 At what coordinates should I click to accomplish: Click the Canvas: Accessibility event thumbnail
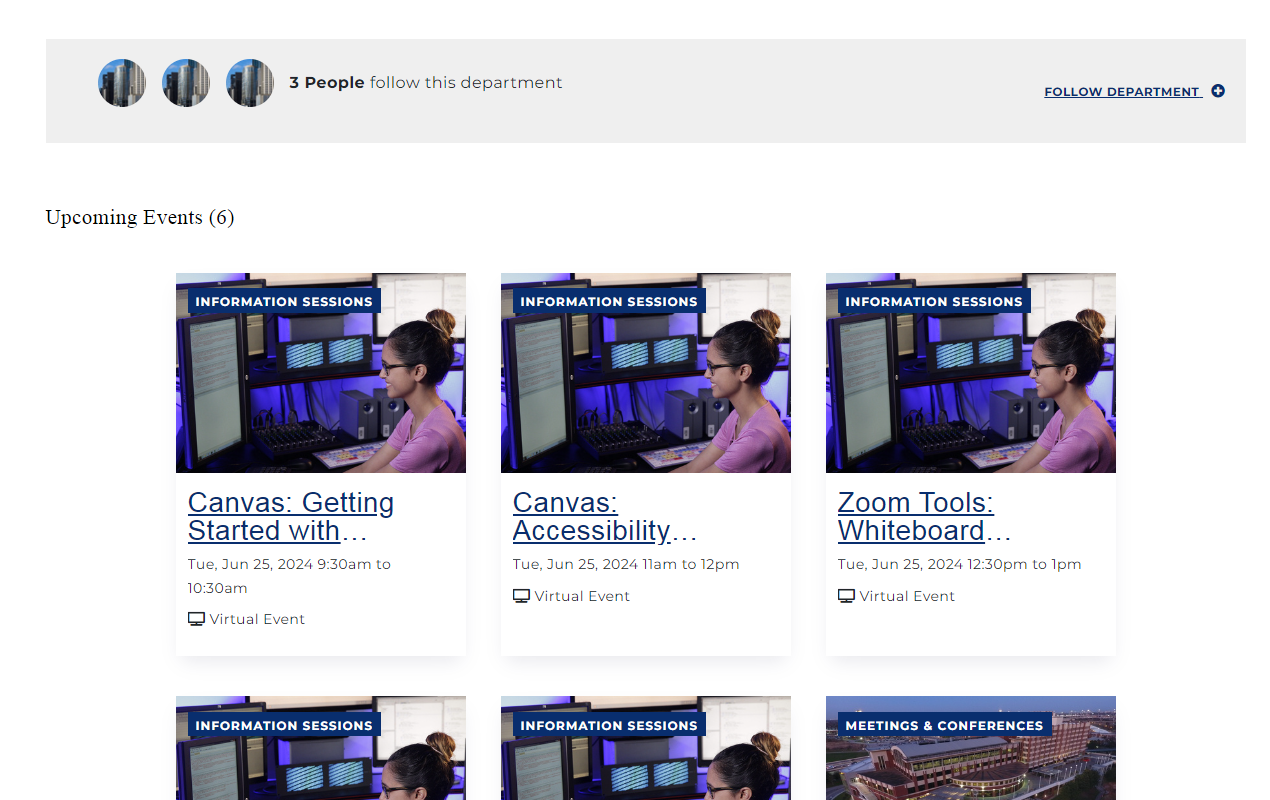click(x=646, y=373)
